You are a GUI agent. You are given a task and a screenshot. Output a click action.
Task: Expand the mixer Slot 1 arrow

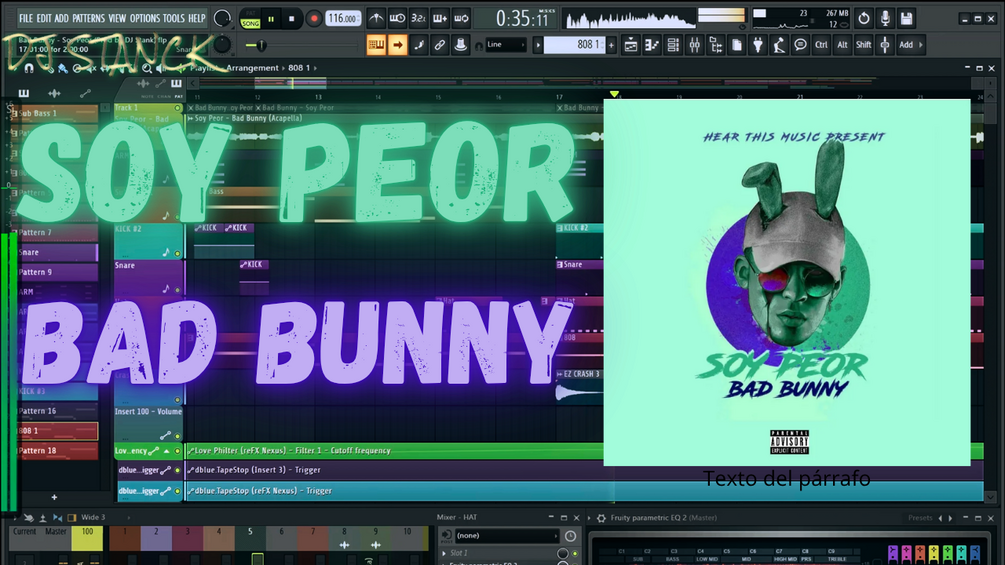445,553
